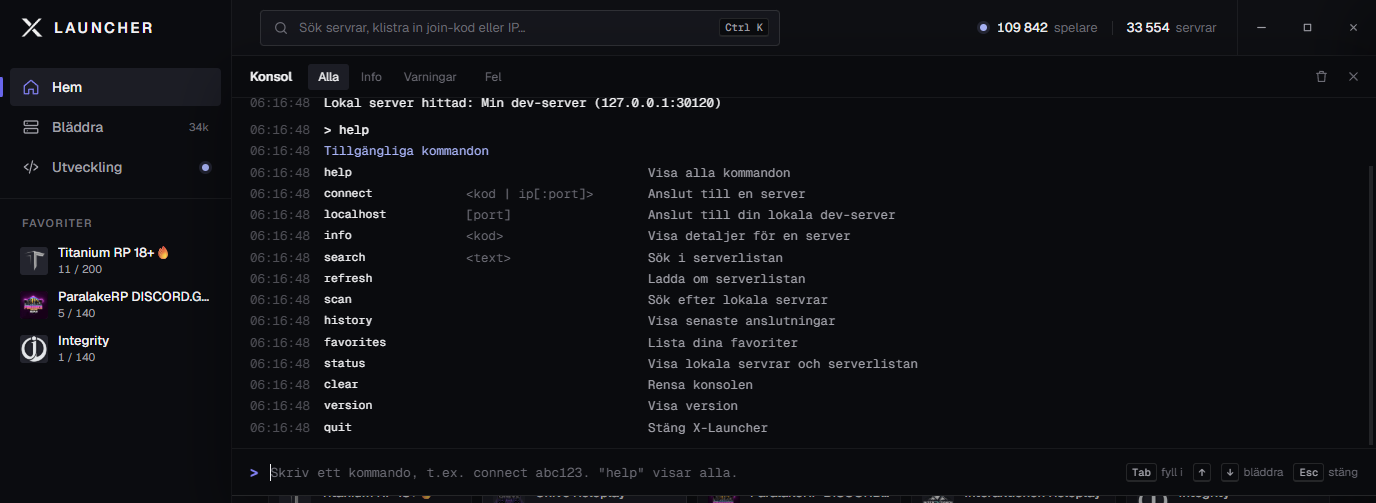Open the ParalakeRP favorite server
1376x503 pixels.
coord(115,305)
